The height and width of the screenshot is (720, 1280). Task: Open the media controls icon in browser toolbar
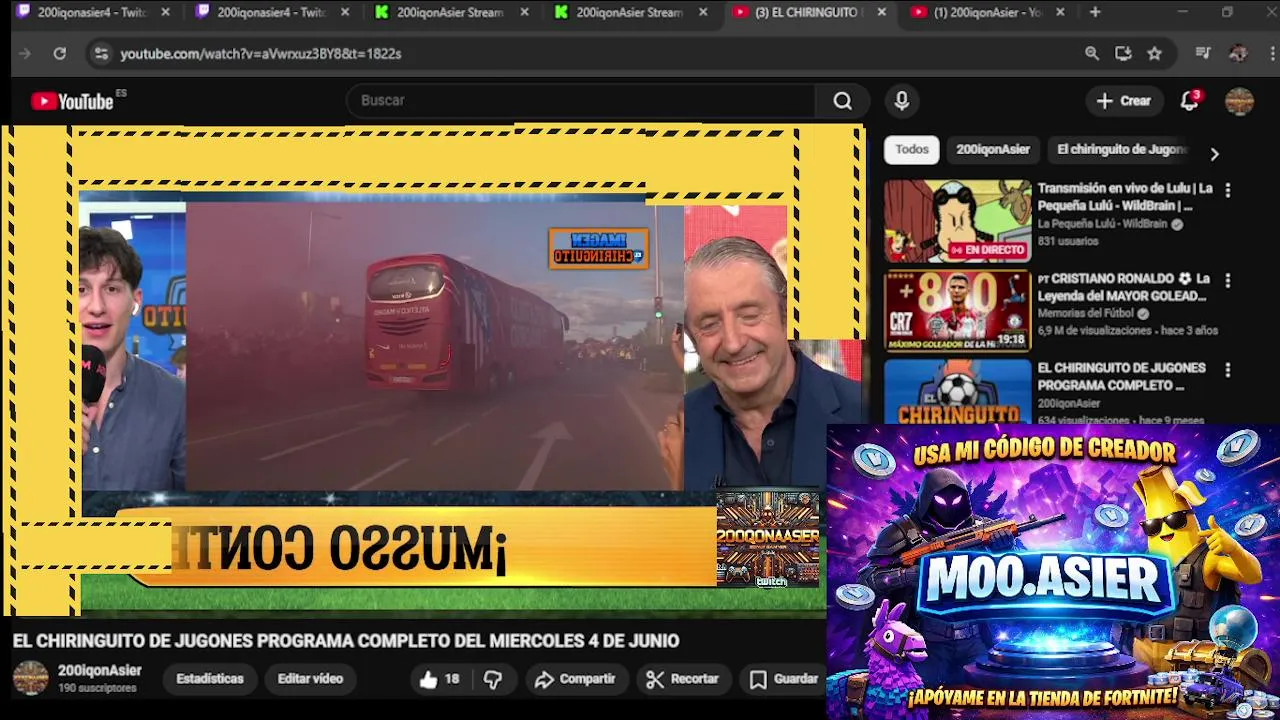coord(1203,53)
